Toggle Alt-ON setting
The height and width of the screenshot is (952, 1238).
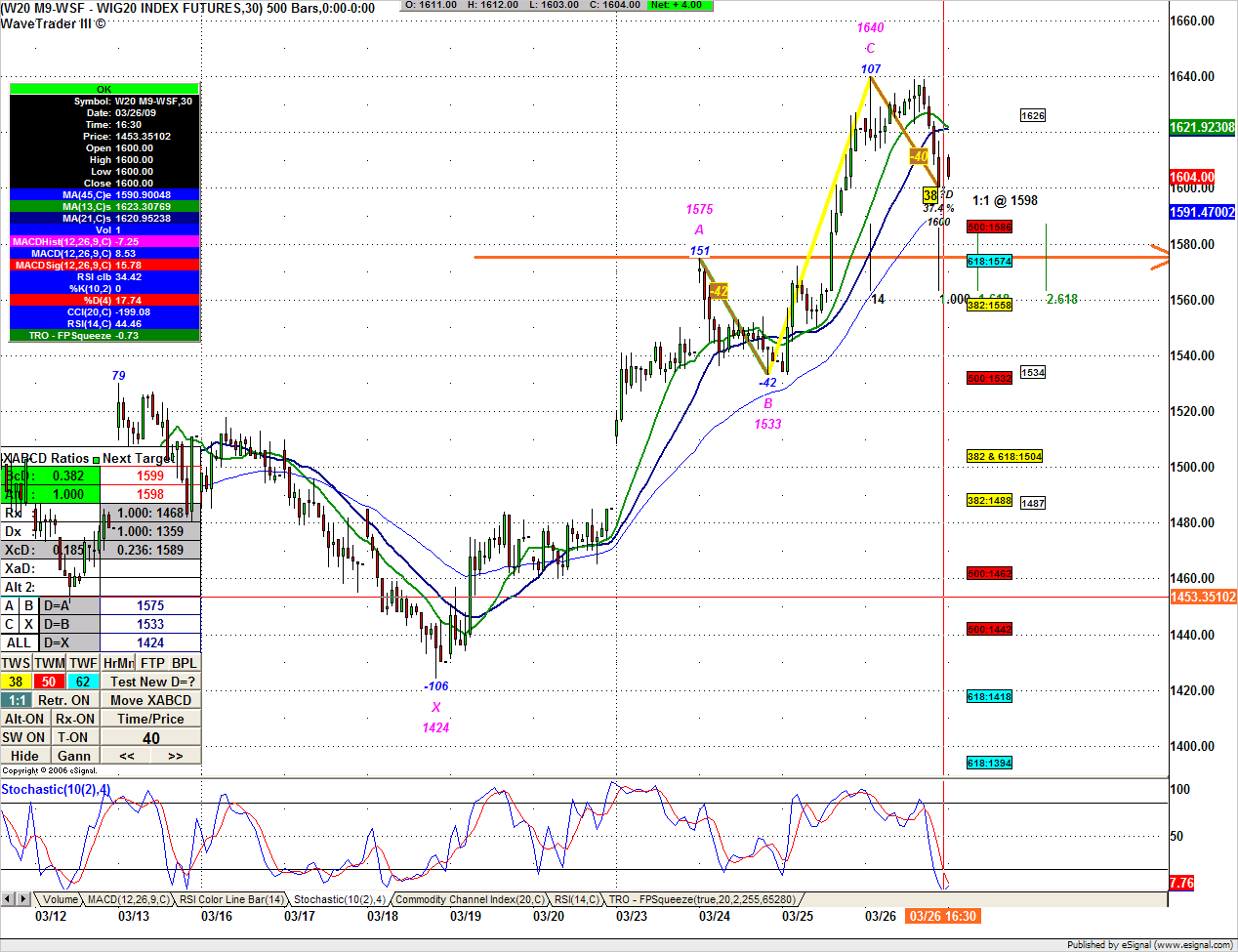tap(24, 719)
